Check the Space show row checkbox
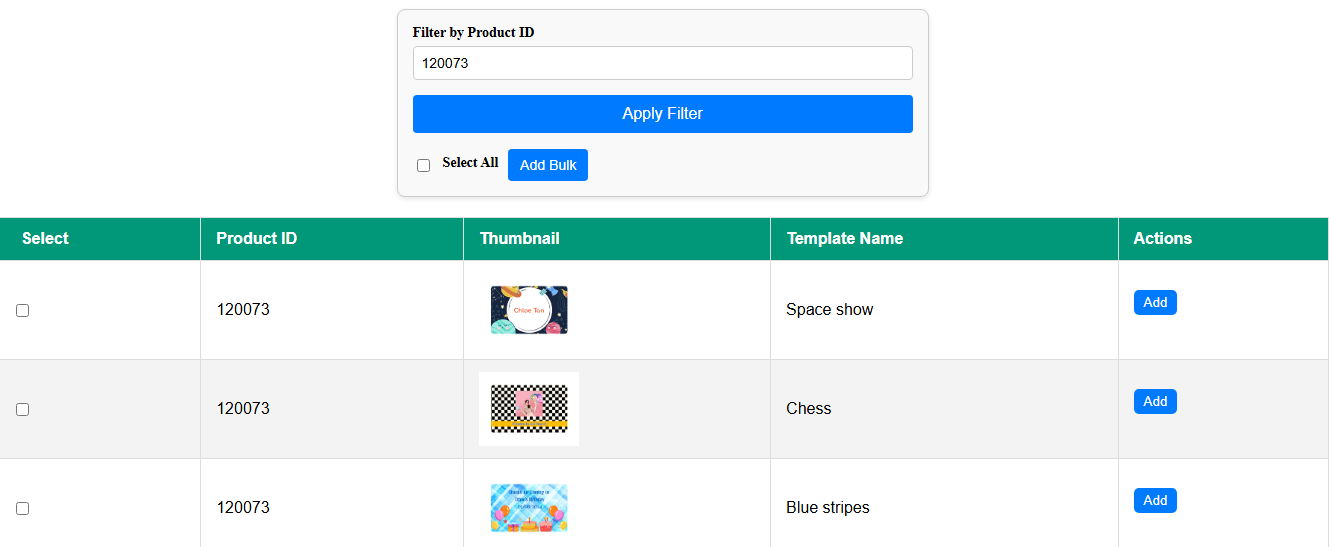 pos(22,311)
